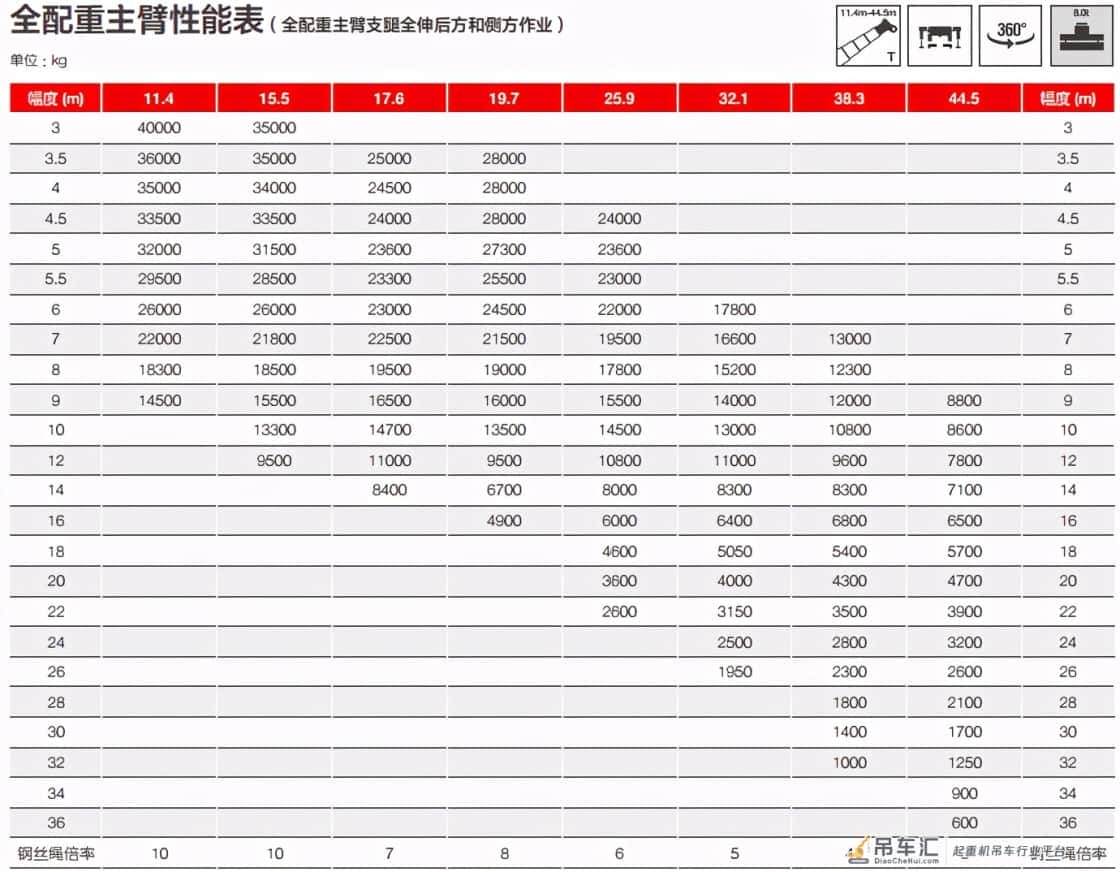The height and width of the screenshot is (872, 1120).
Task: Click the 6700 value cell
Action: tap(504, 490)
